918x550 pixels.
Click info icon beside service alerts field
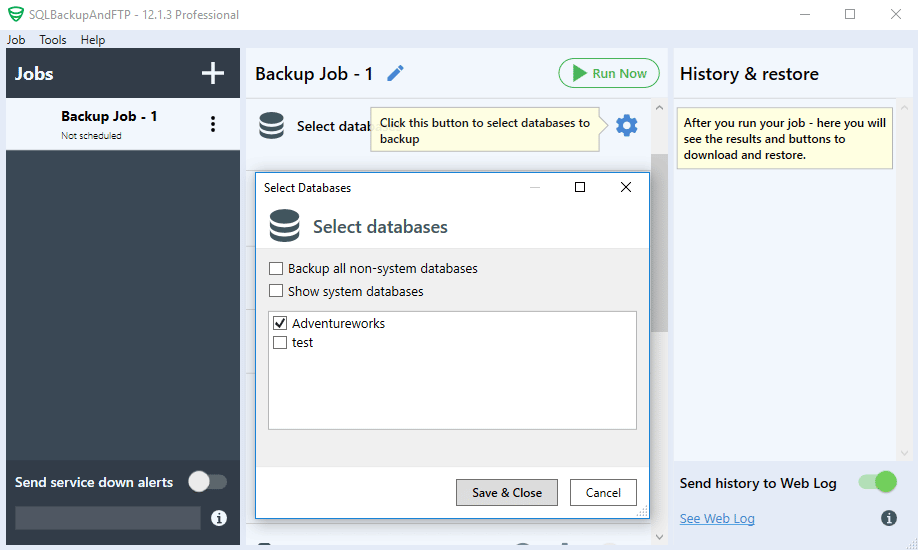click(x=218, y=518)
